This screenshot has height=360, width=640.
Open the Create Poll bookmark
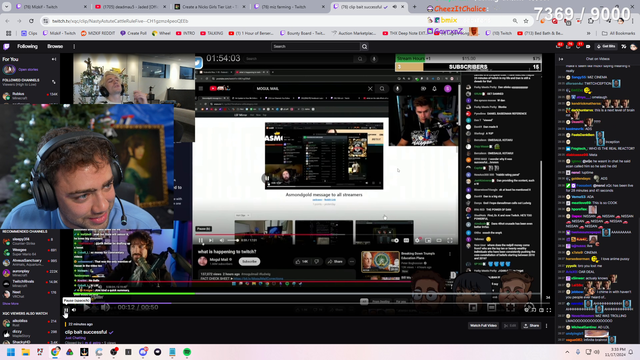pyautogui.click(x=133, y=33)
